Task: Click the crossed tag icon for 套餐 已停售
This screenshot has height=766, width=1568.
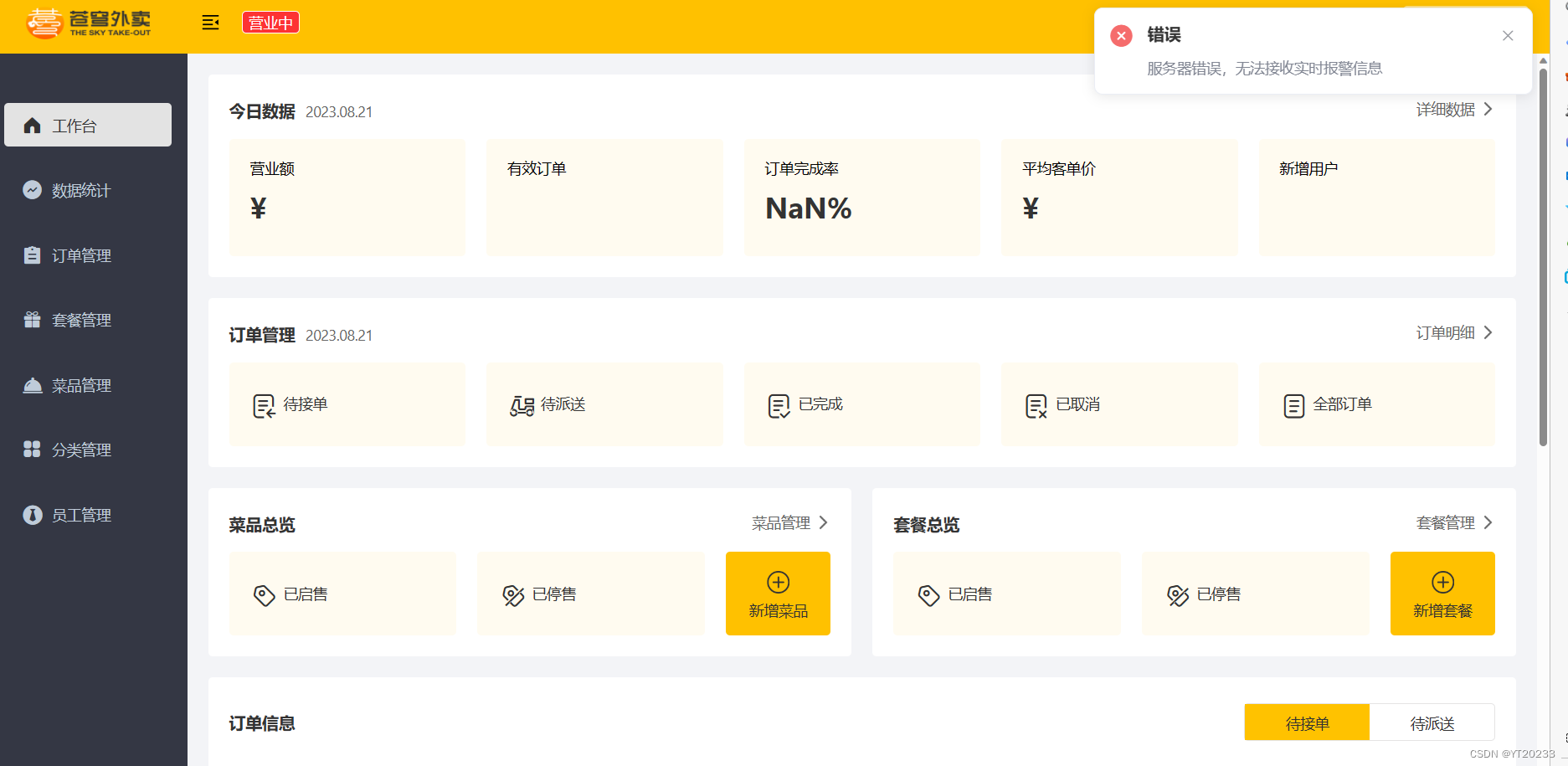Action: tap(1178, 595)
